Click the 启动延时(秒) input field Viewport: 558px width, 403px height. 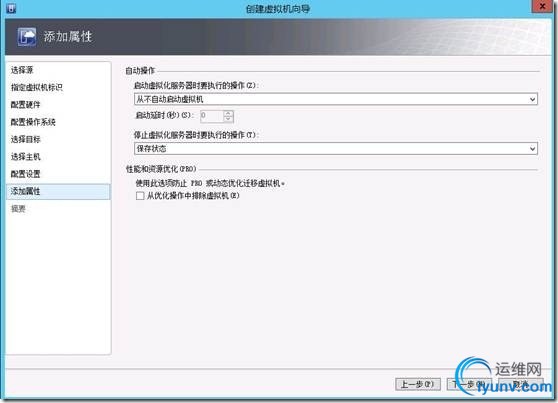(212, 116)
